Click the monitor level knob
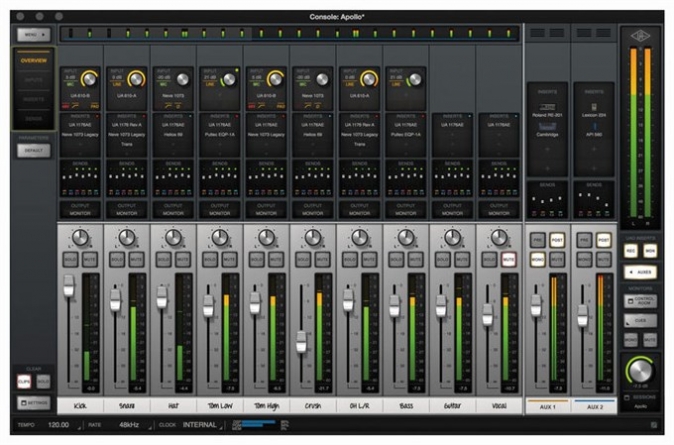 [640, 371]
